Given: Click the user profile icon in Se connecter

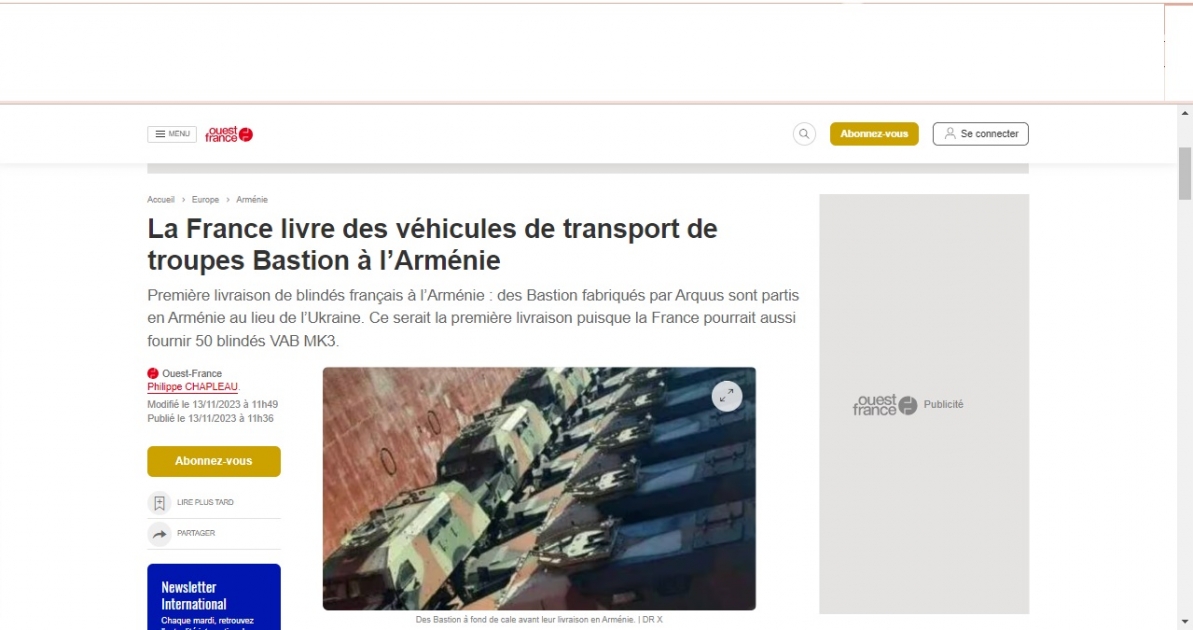Looking at the screenshot, I should point(950,133).
